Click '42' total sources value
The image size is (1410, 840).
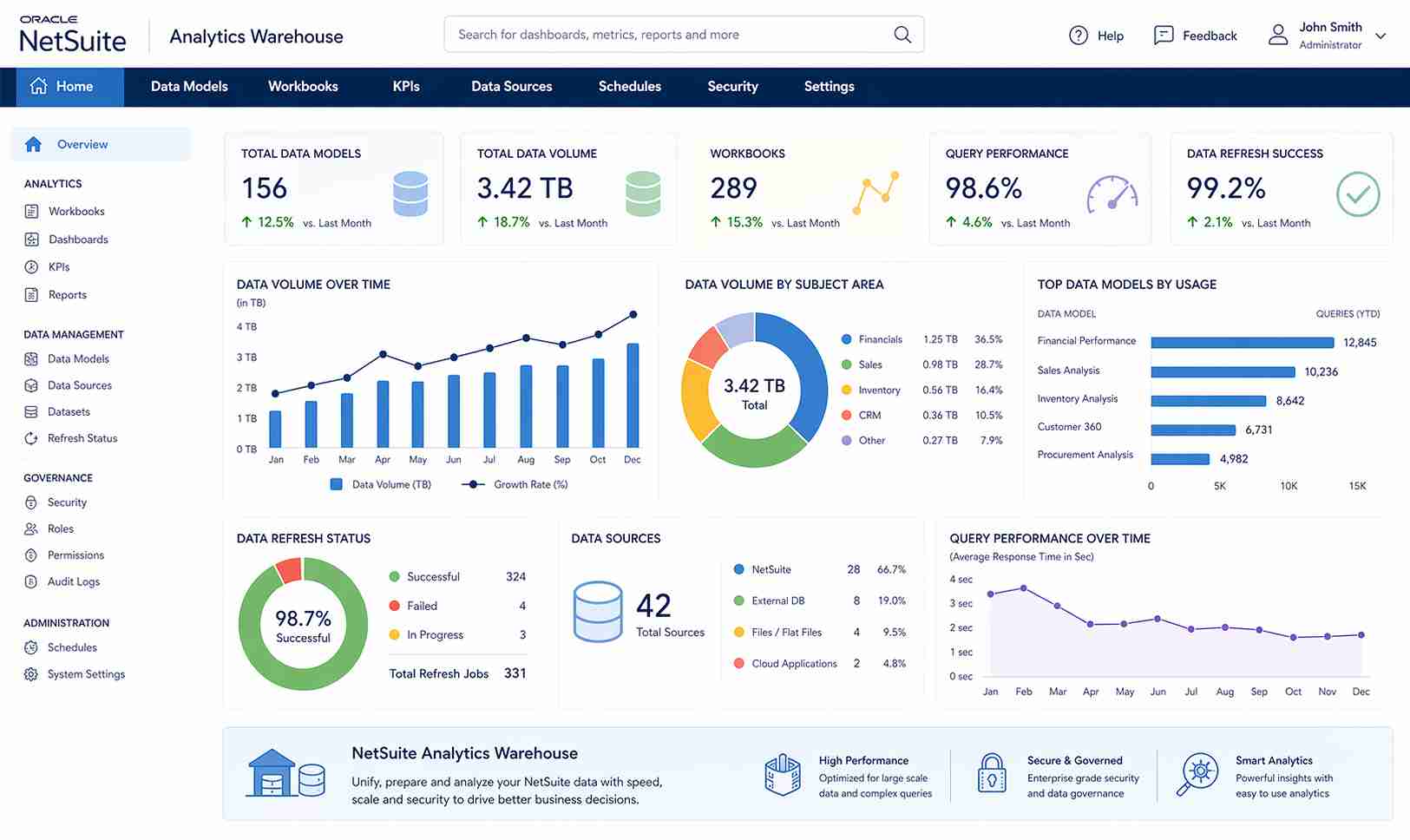pos(653,605)
